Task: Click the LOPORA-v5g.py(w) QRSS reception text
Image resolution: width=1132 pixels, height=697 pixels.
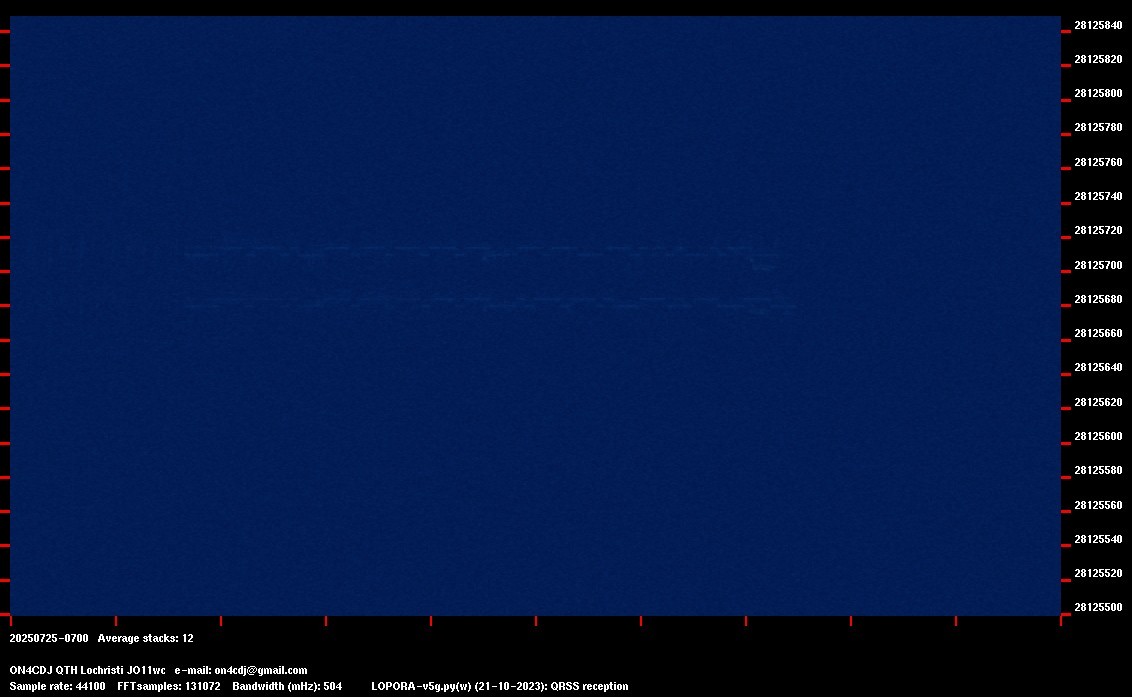Action: point(500,686)
